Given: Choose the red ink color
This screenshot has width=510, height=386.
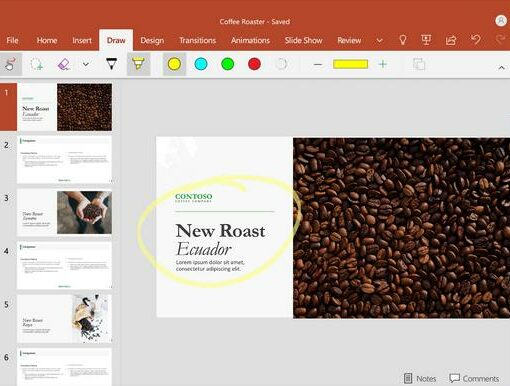Looking at the screenshot, I should (x=254, y=64).
